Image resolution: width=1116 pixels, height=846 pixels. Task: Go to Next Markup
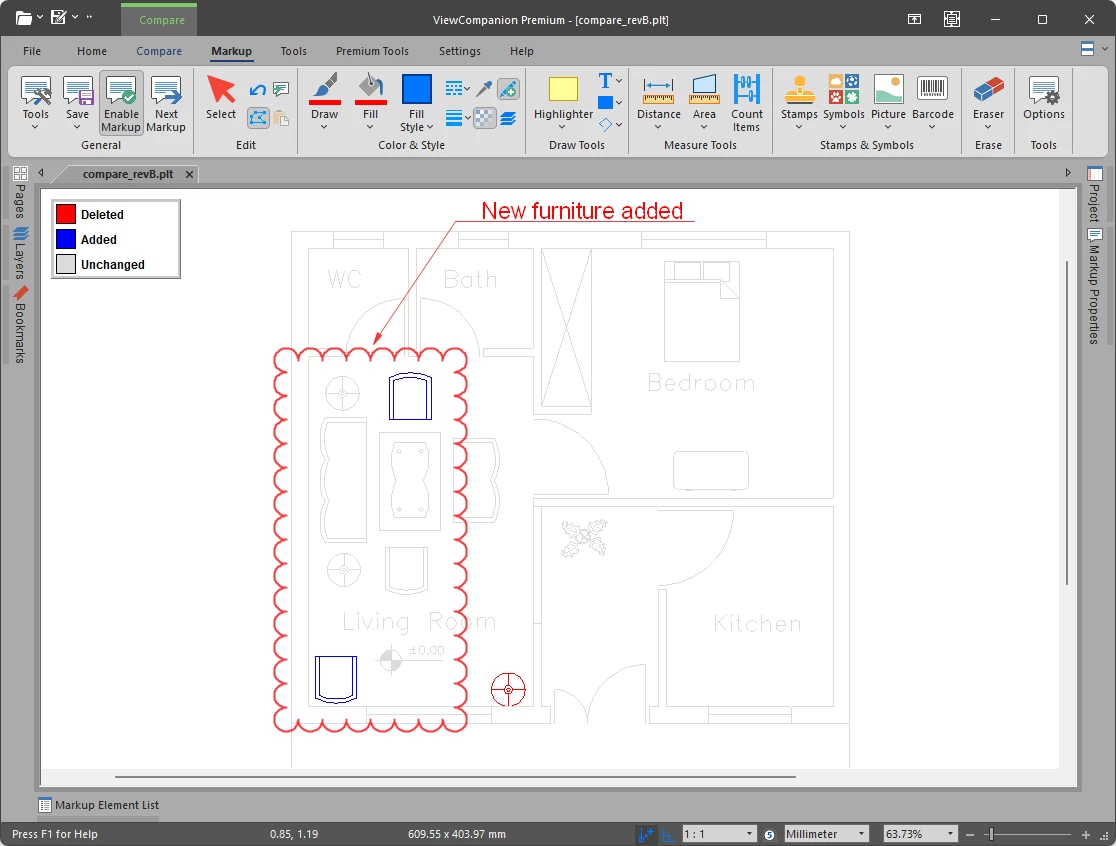pyautogui.click(x=166, y=102)
